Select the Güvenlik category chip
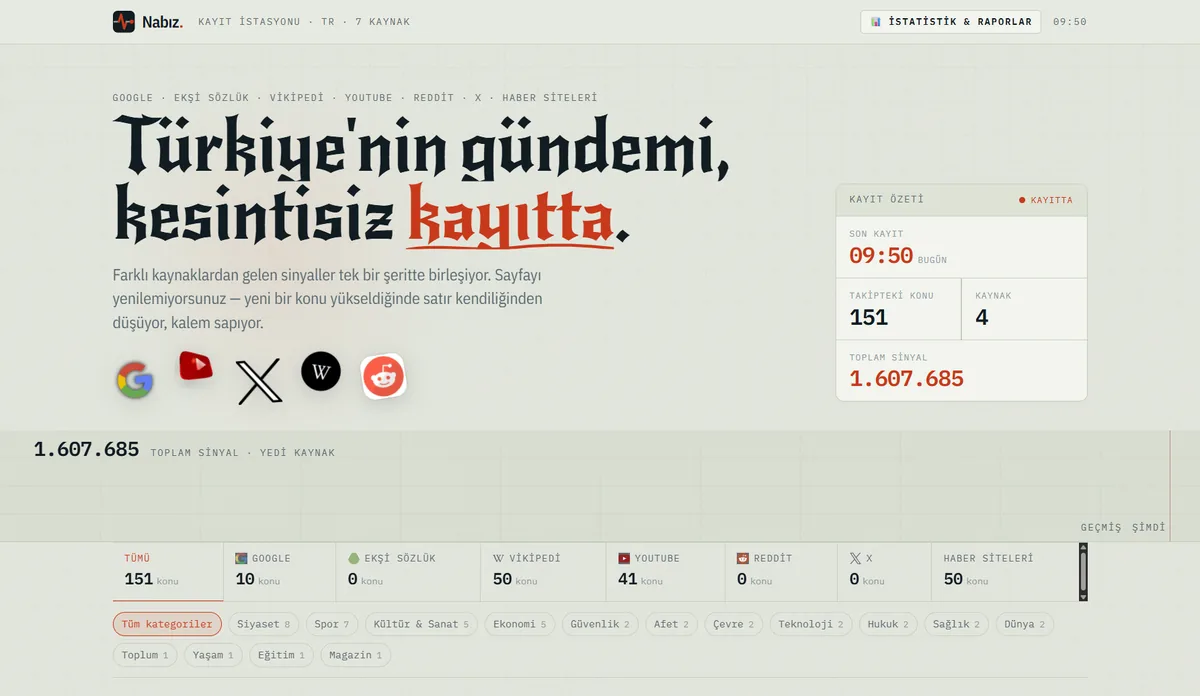 tap(600, 625)
